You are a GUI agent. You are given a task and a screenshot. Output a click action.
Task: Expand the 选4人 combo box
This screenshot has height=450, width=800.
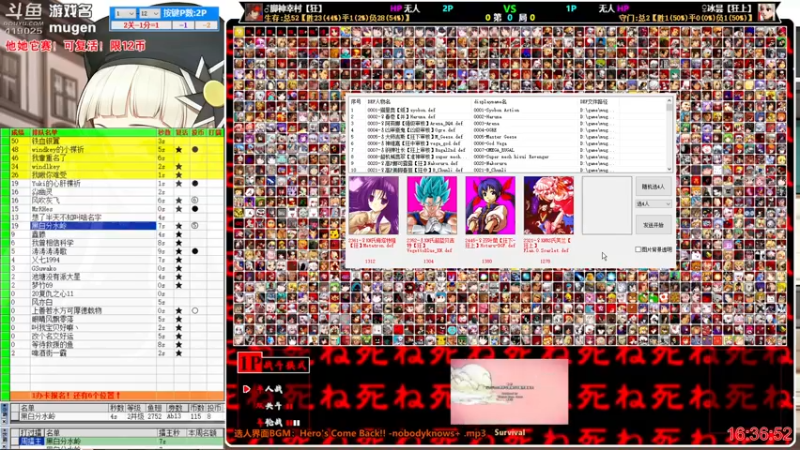[654, 204]
